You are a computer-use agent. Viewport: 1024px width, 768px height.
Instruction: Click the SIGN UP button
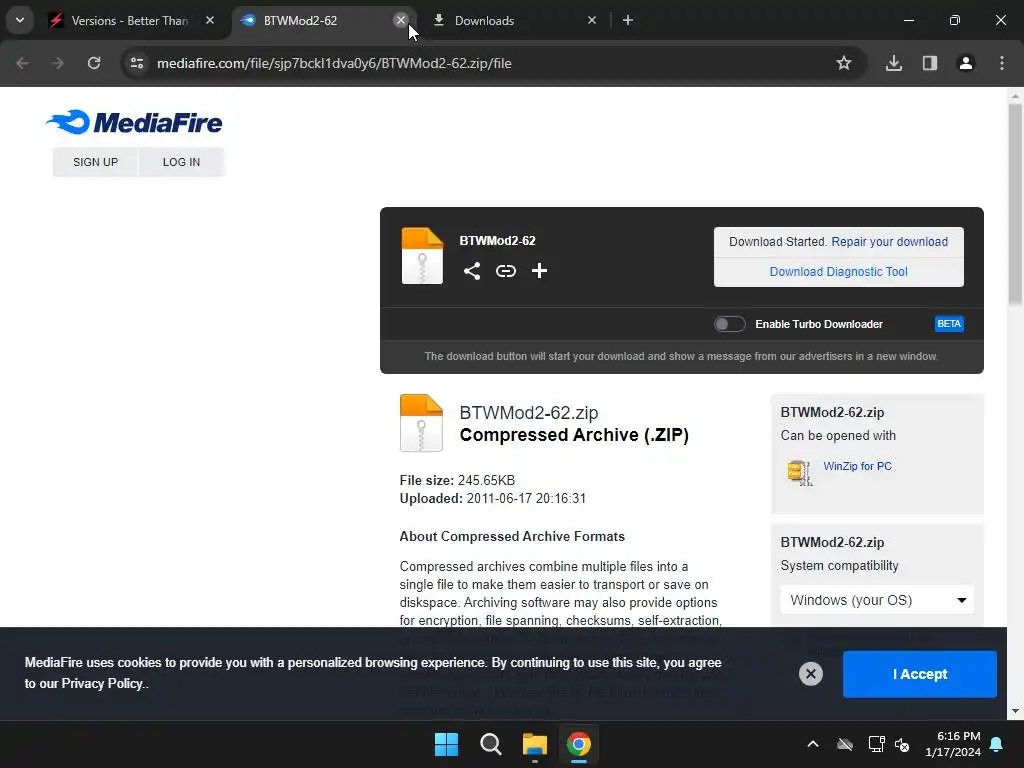tap(95, 162)
